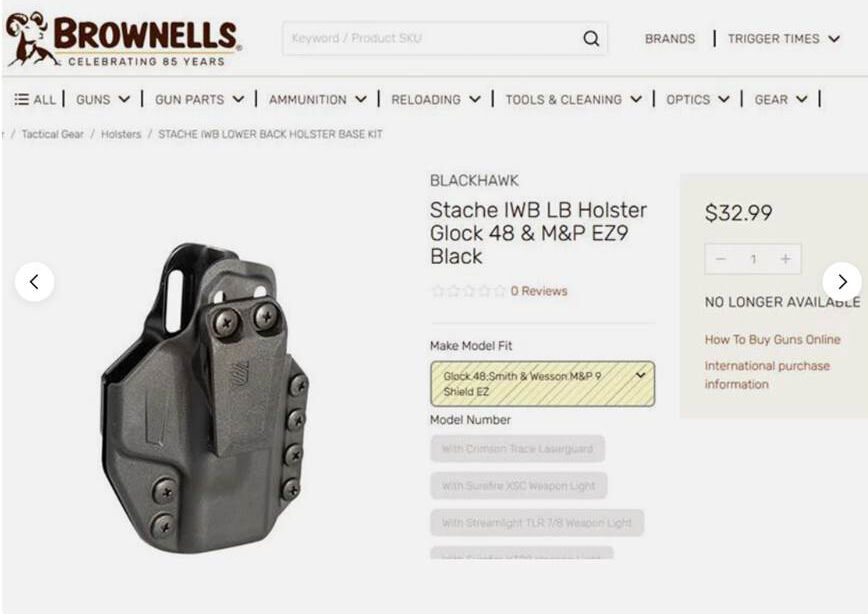Increase quantity with plus icon
The height and width of the screenshot is (614, 868).
tap(786, 259)
